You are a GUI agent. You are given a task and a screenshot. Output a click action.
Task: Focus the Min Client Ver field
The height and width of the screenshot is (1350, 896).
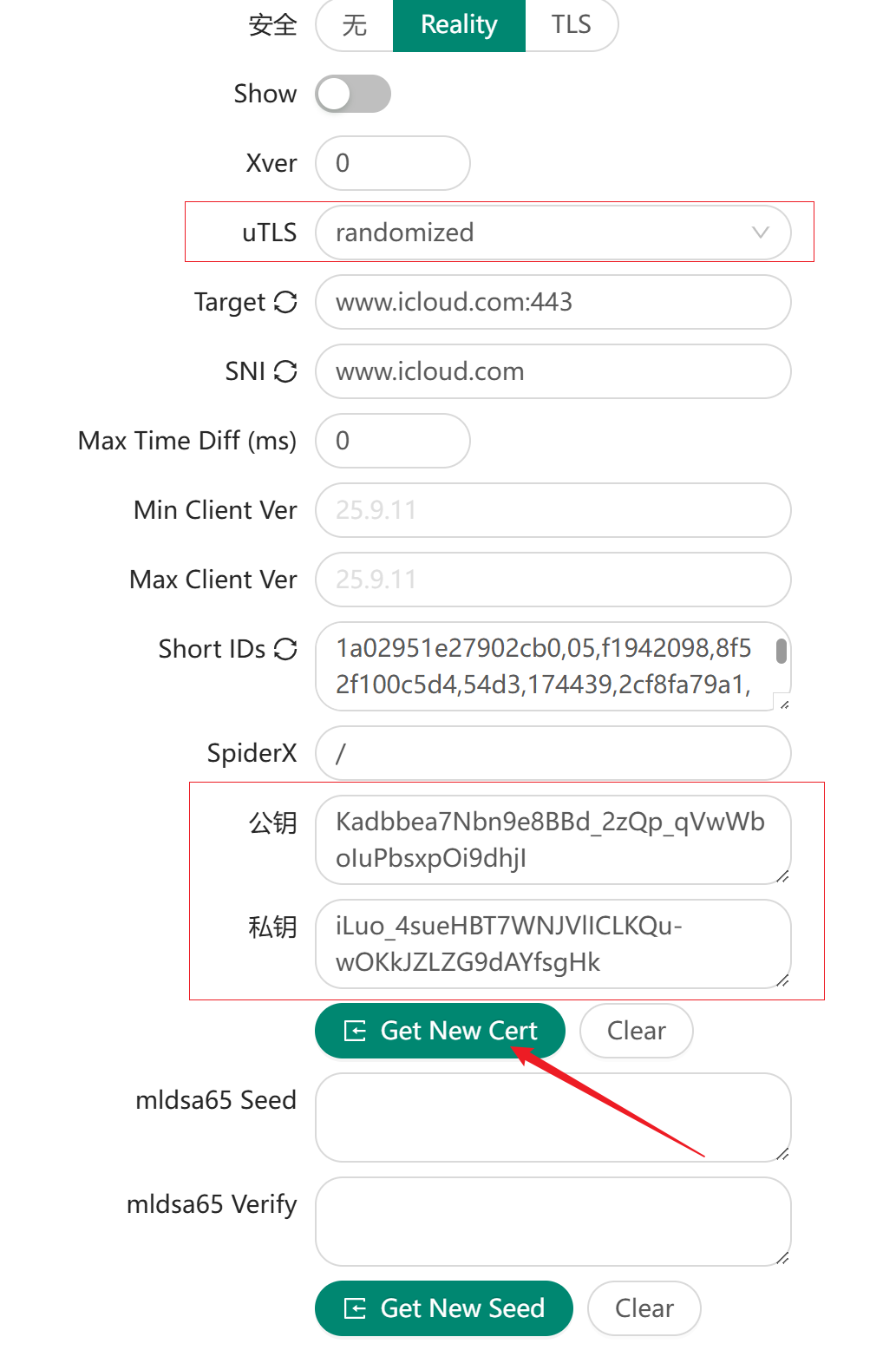(553, 510)
